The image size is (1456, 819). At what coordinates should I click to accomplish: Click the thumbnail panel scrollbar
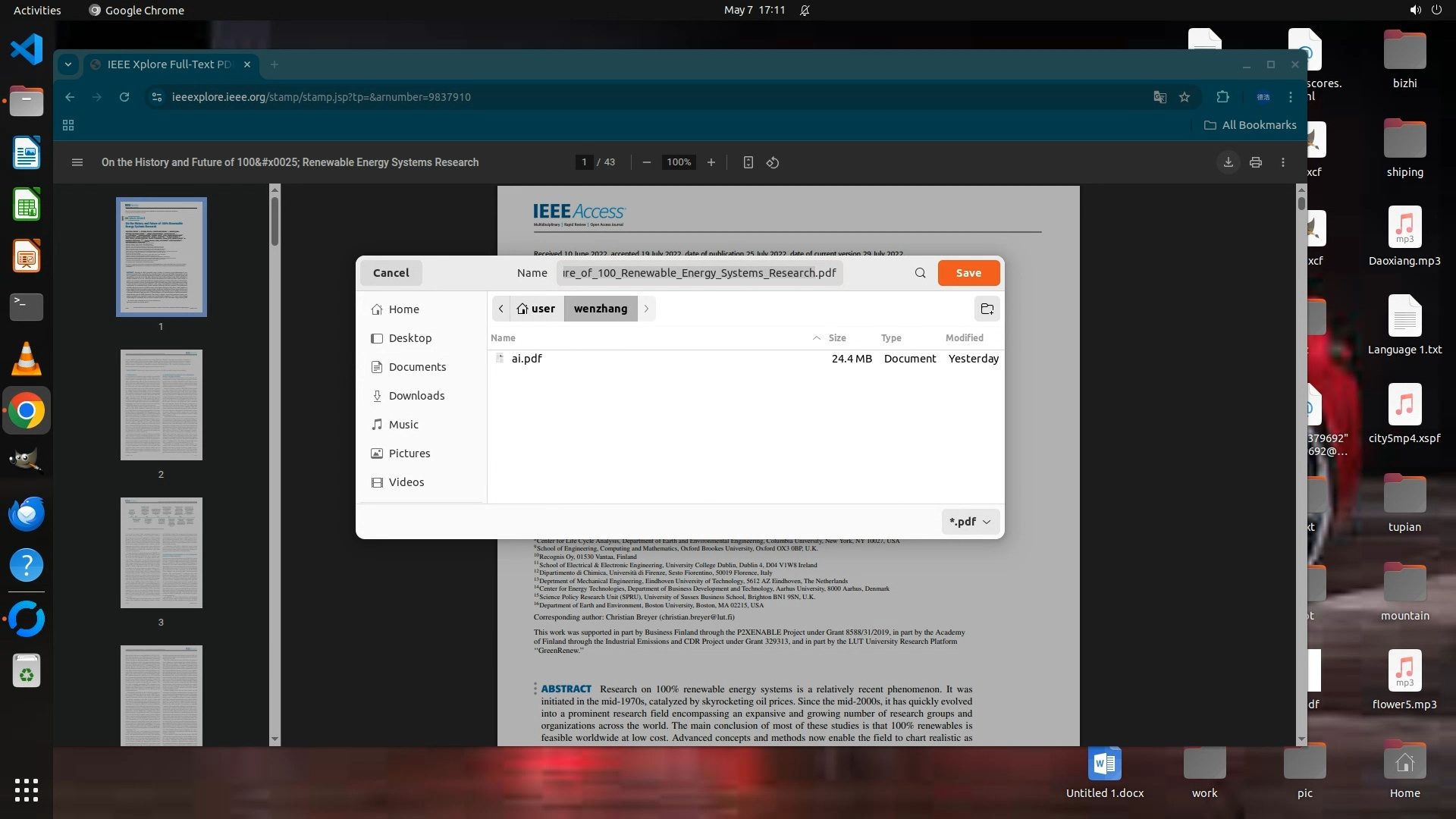275,220
